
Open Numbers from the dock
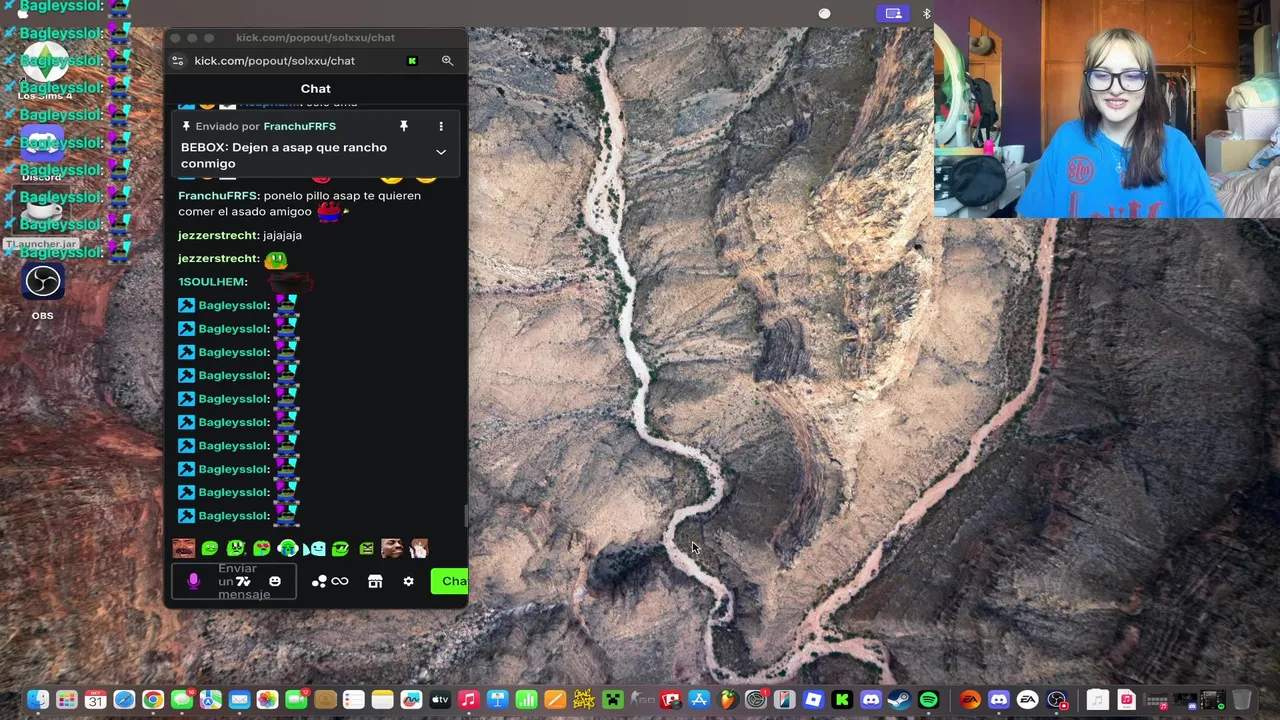click(x=526, y=700)
